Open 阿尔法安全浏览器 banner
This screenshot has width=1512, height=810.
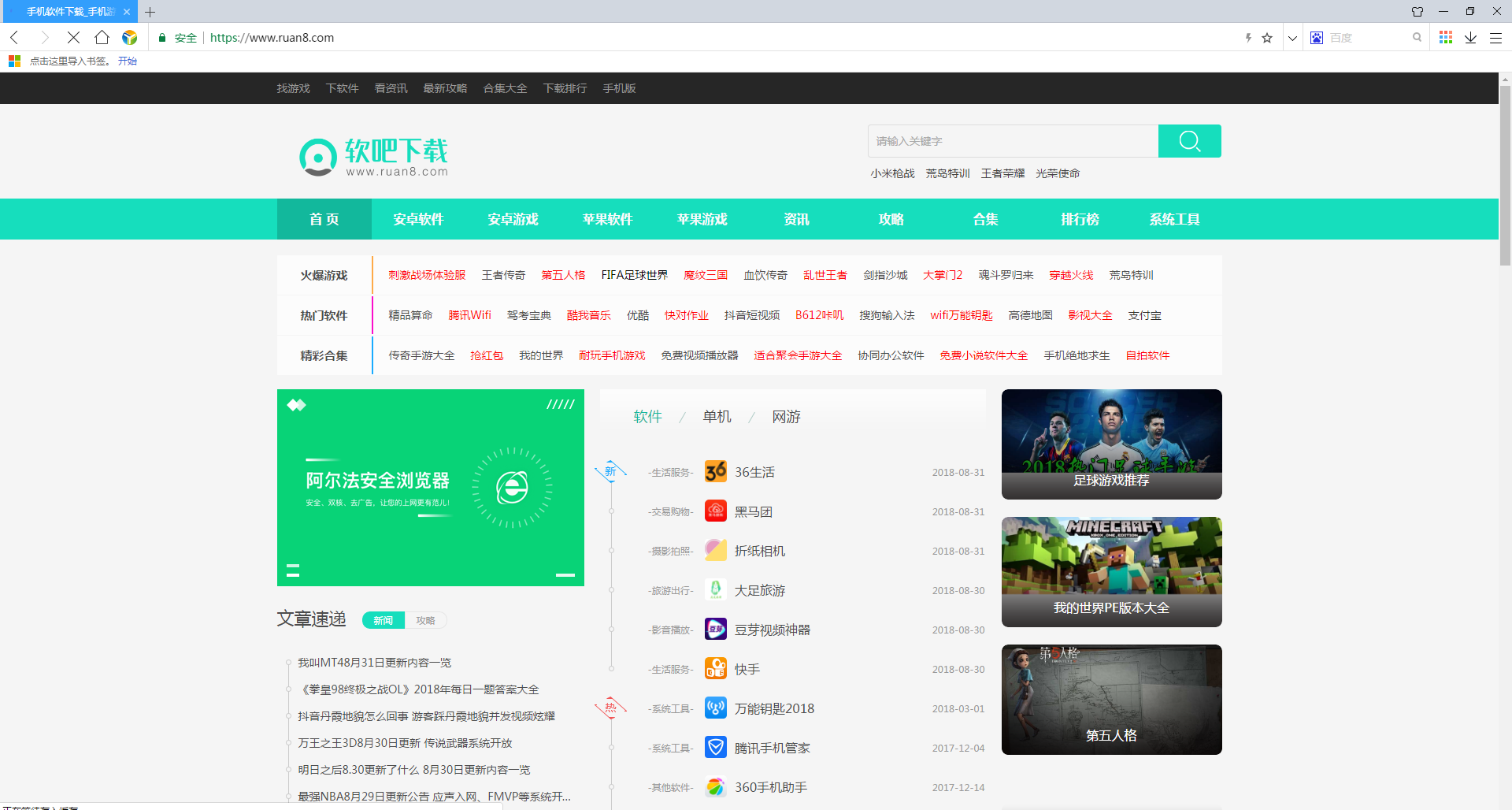tap(431, 488)
